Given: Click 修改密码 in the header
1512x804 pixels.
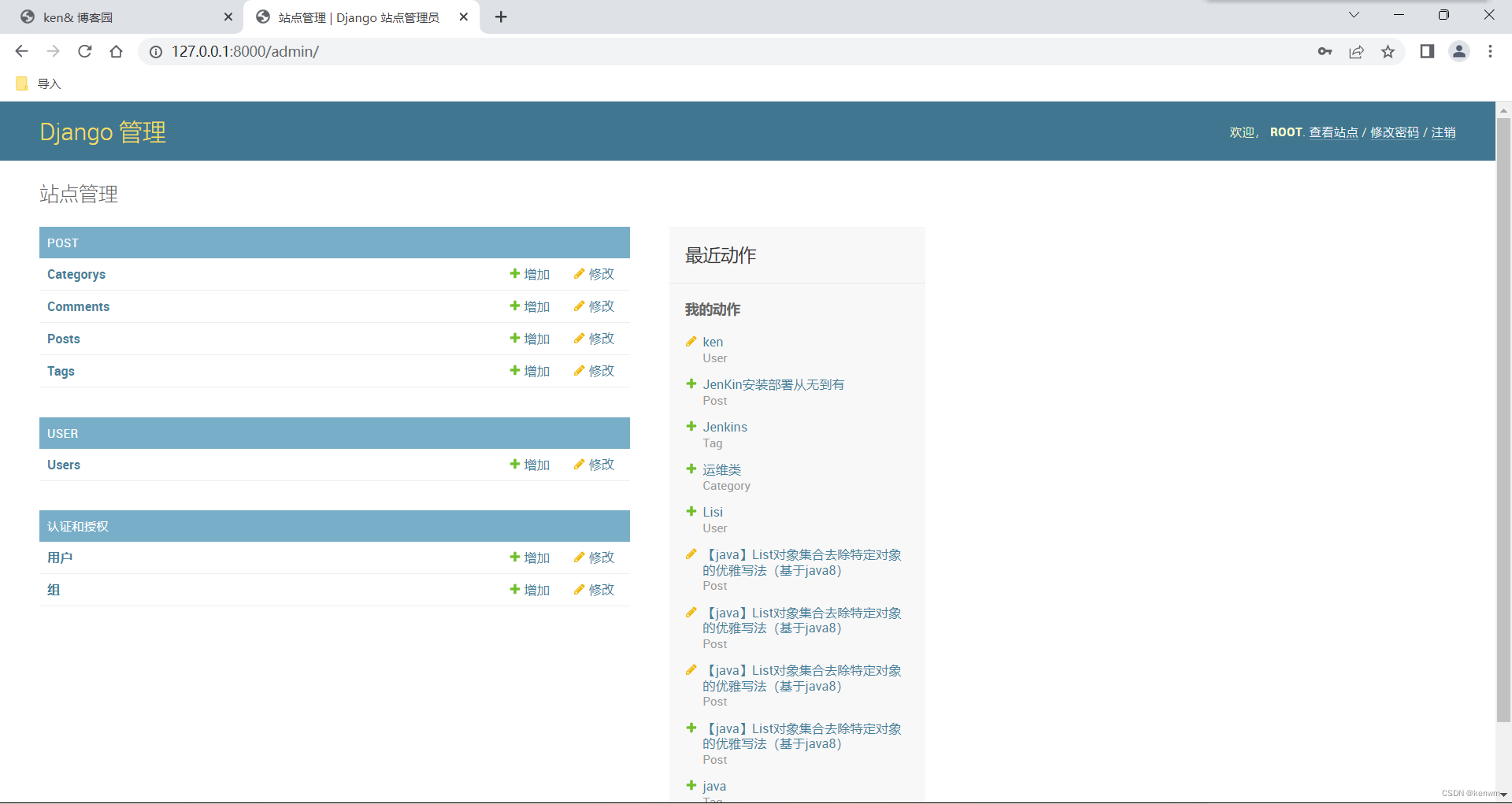Looking at the screenshot, I should click(1395, 132).
